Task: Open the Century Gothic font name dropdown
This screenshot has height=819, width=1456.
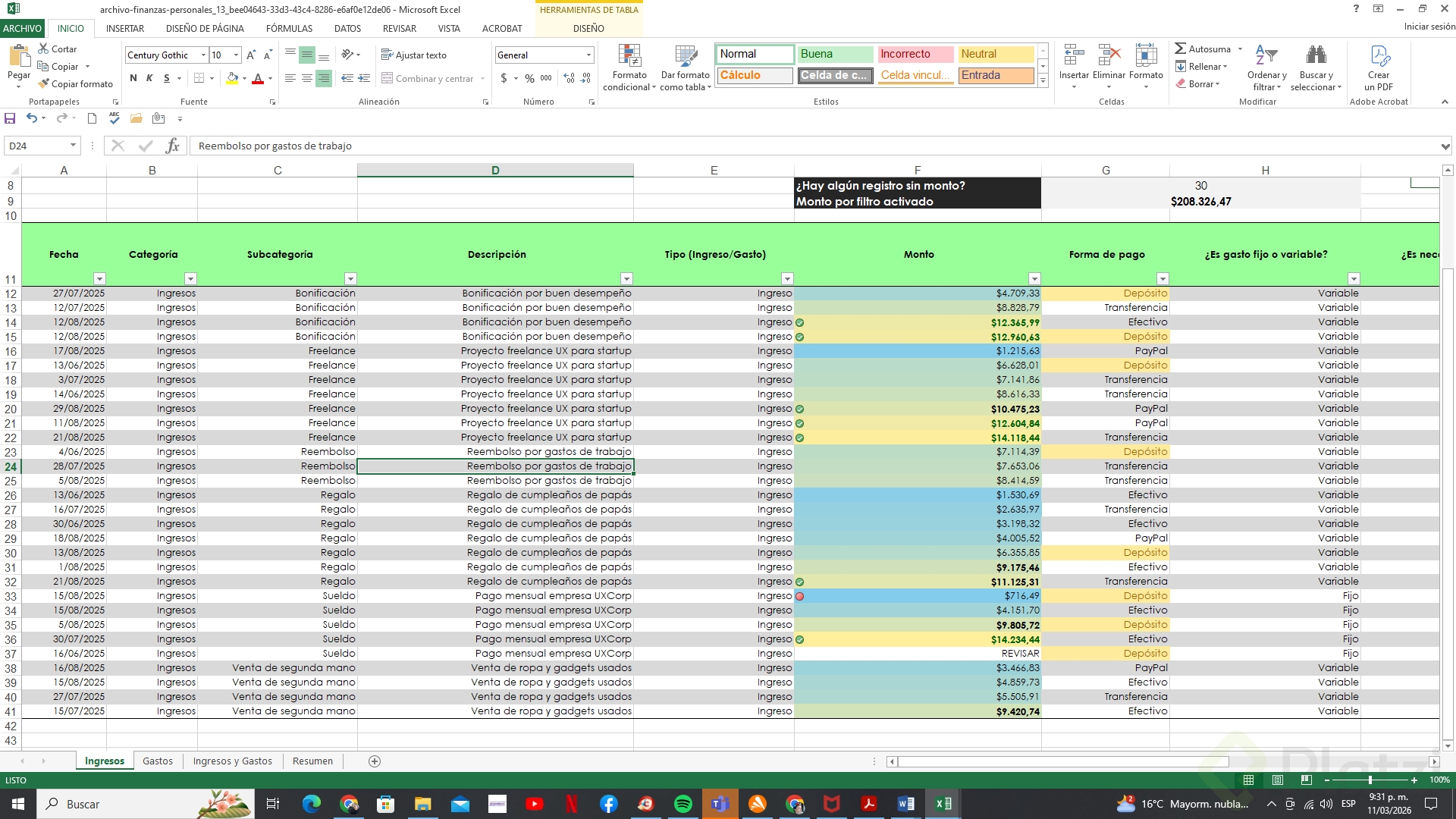Action: (x=203, y=55)
